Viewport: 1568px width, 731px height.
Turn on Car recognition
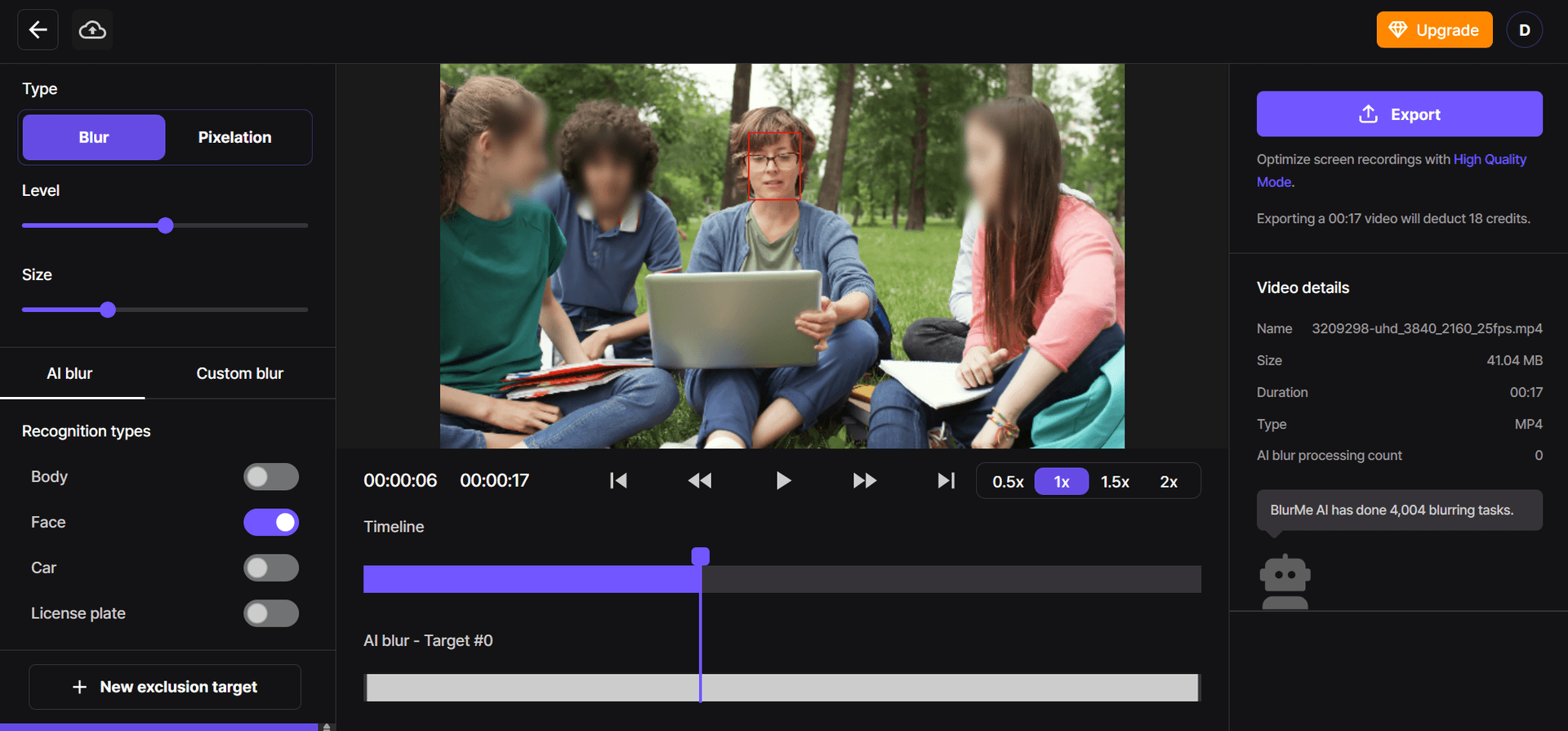(x=271, y=568)
